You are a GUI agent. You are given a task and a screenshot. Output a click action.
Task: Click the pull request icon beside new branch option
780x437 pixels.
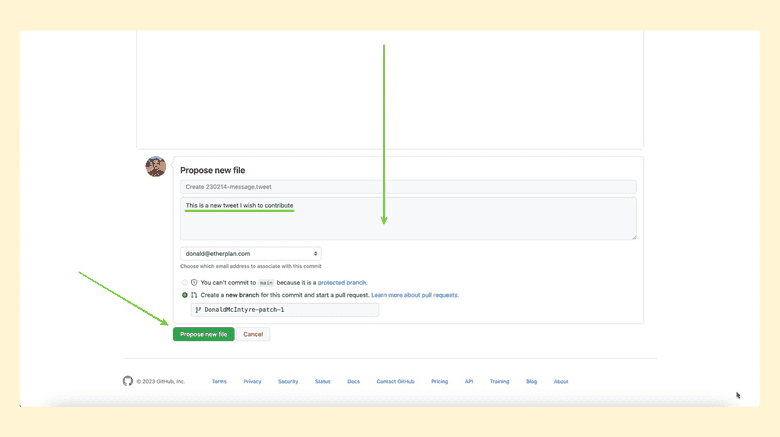tap(194, 295)
